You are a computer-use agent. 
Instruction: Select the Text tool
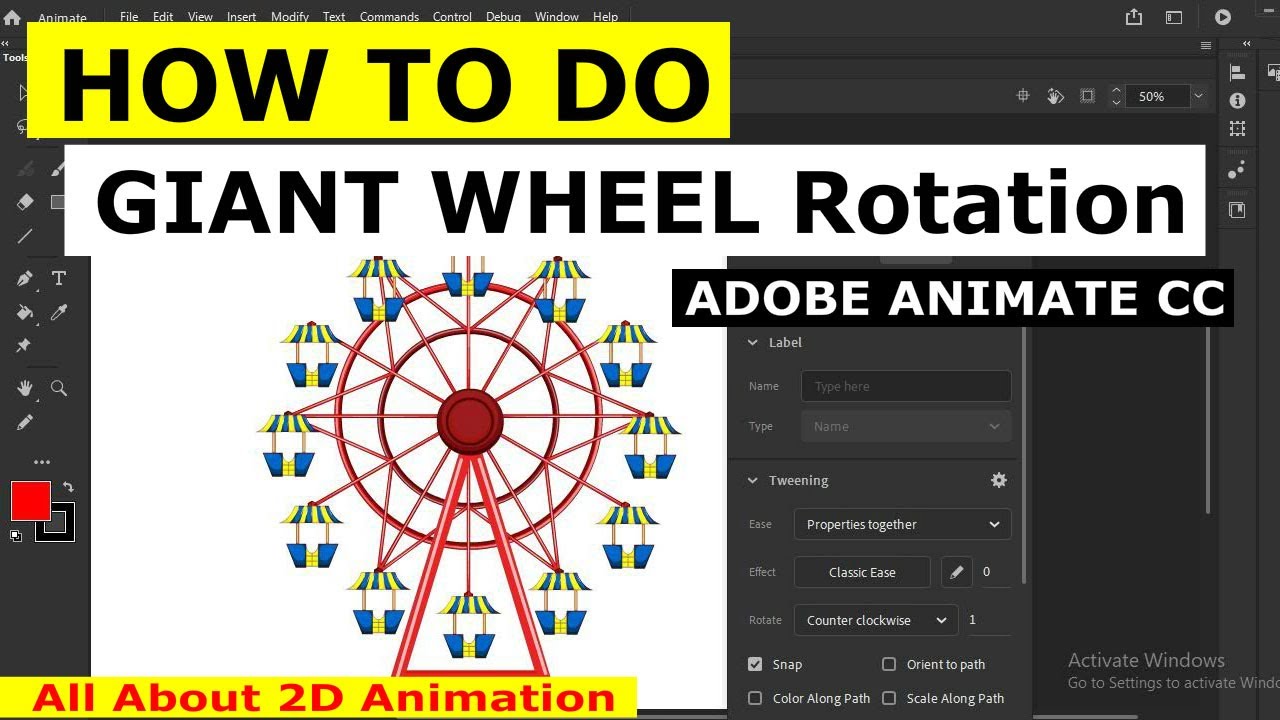[59, 279]
